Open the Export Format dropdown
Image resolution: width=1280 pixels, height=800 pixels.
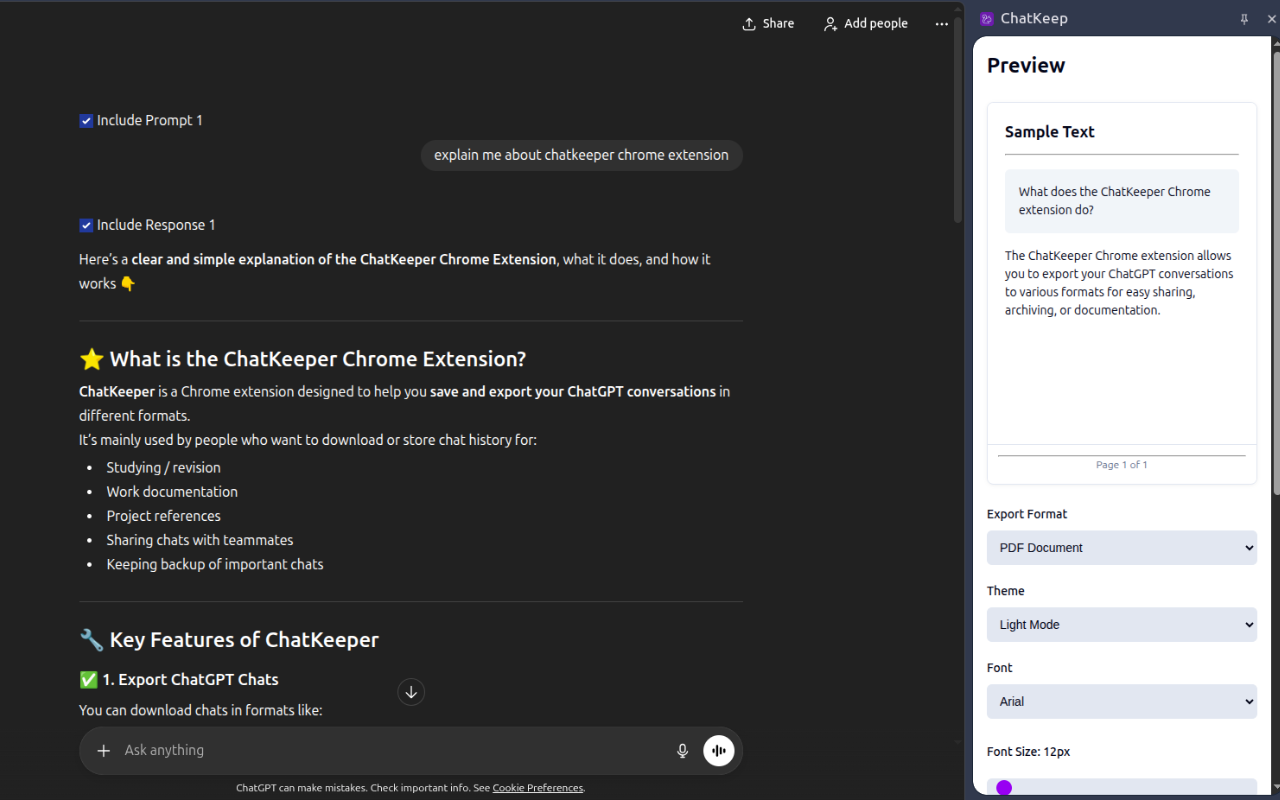coord(1121,547)
